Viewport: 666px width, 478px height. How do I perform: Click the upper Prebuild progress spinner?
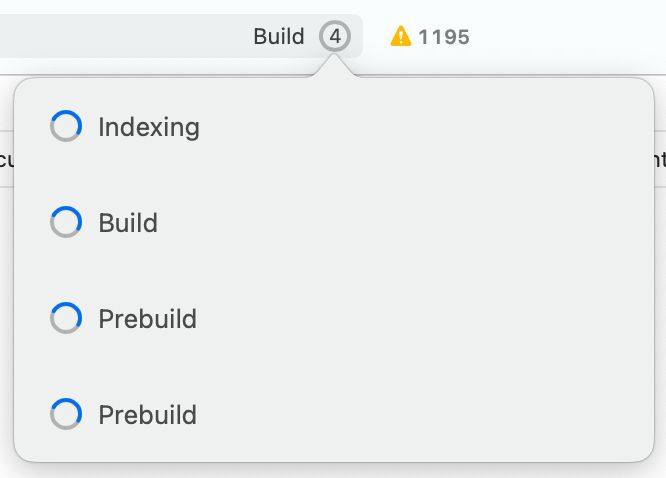click(66, 318)
